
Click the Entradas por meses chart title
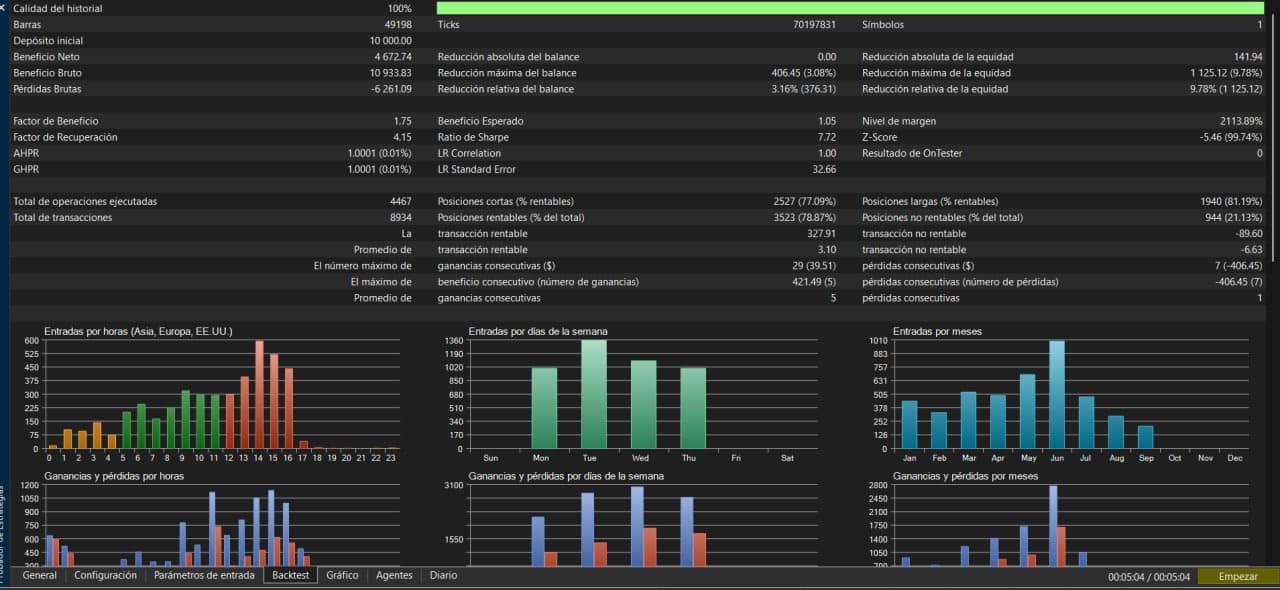936,331
